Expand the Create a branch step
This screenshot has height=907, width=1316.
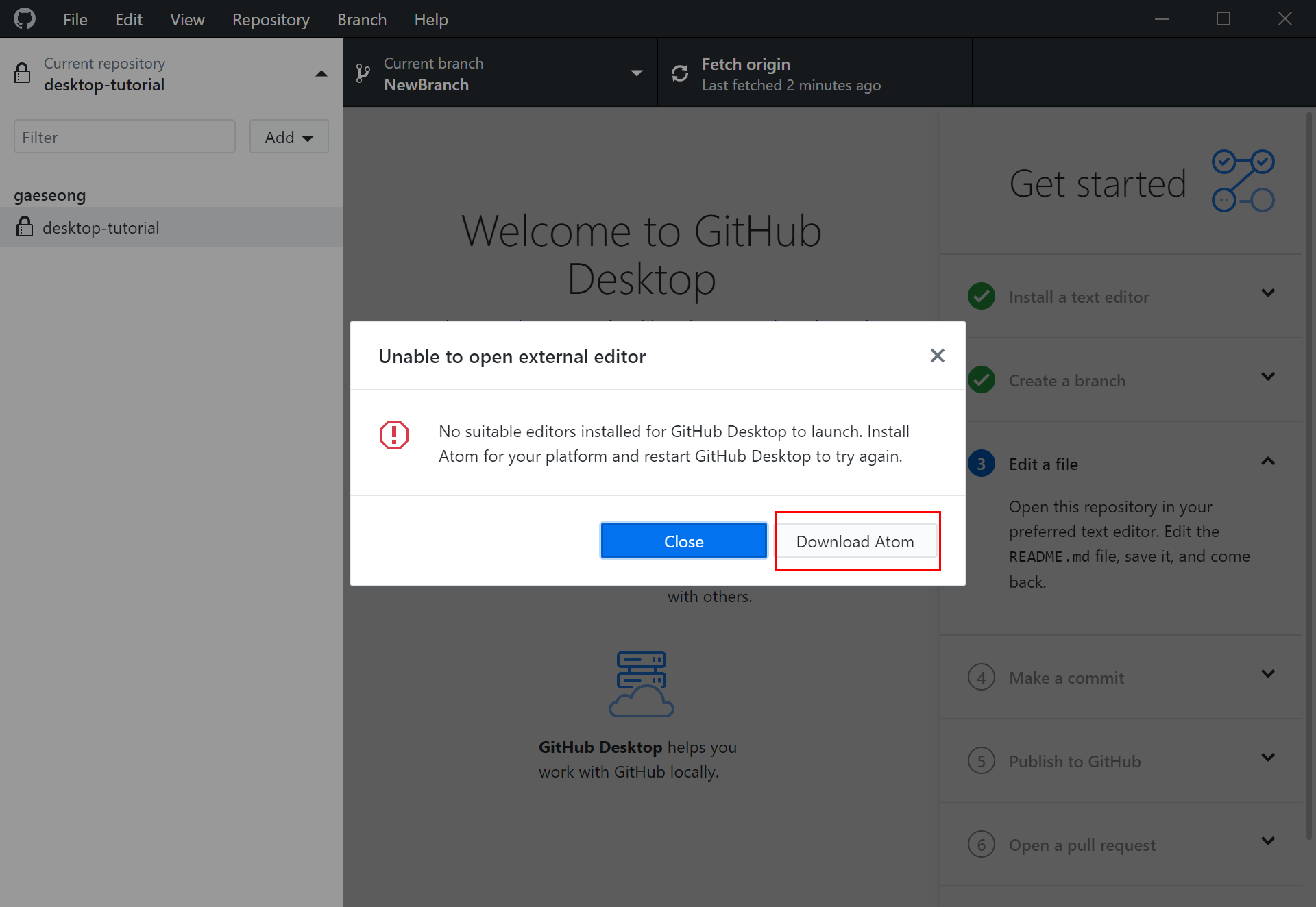[1268, 377]
